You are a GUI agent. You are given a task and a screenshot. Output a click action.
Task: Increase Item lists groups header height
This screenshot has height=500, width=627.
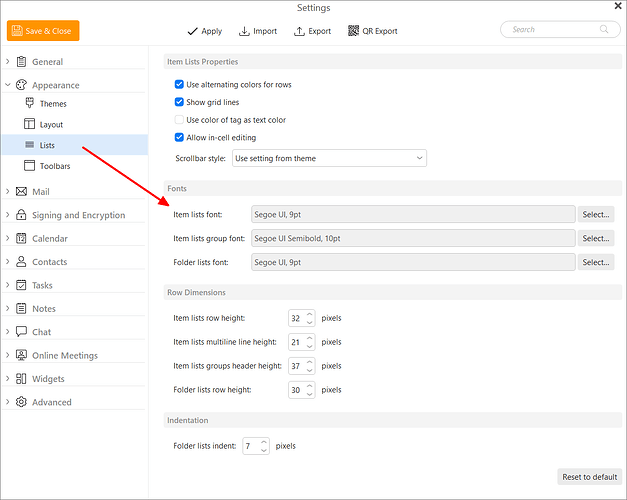[x=310, y=362]
